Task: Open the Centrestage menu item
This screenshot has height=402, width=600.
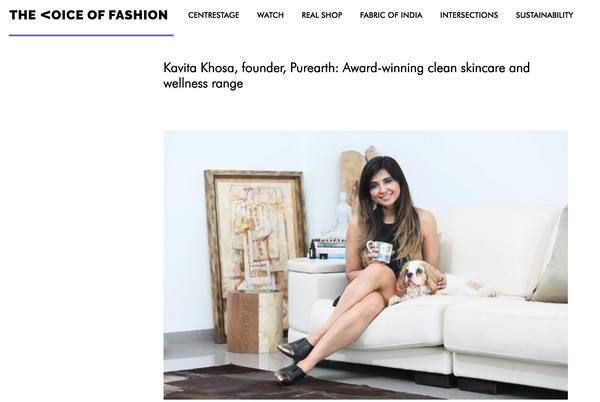Action: pos(214,15)
